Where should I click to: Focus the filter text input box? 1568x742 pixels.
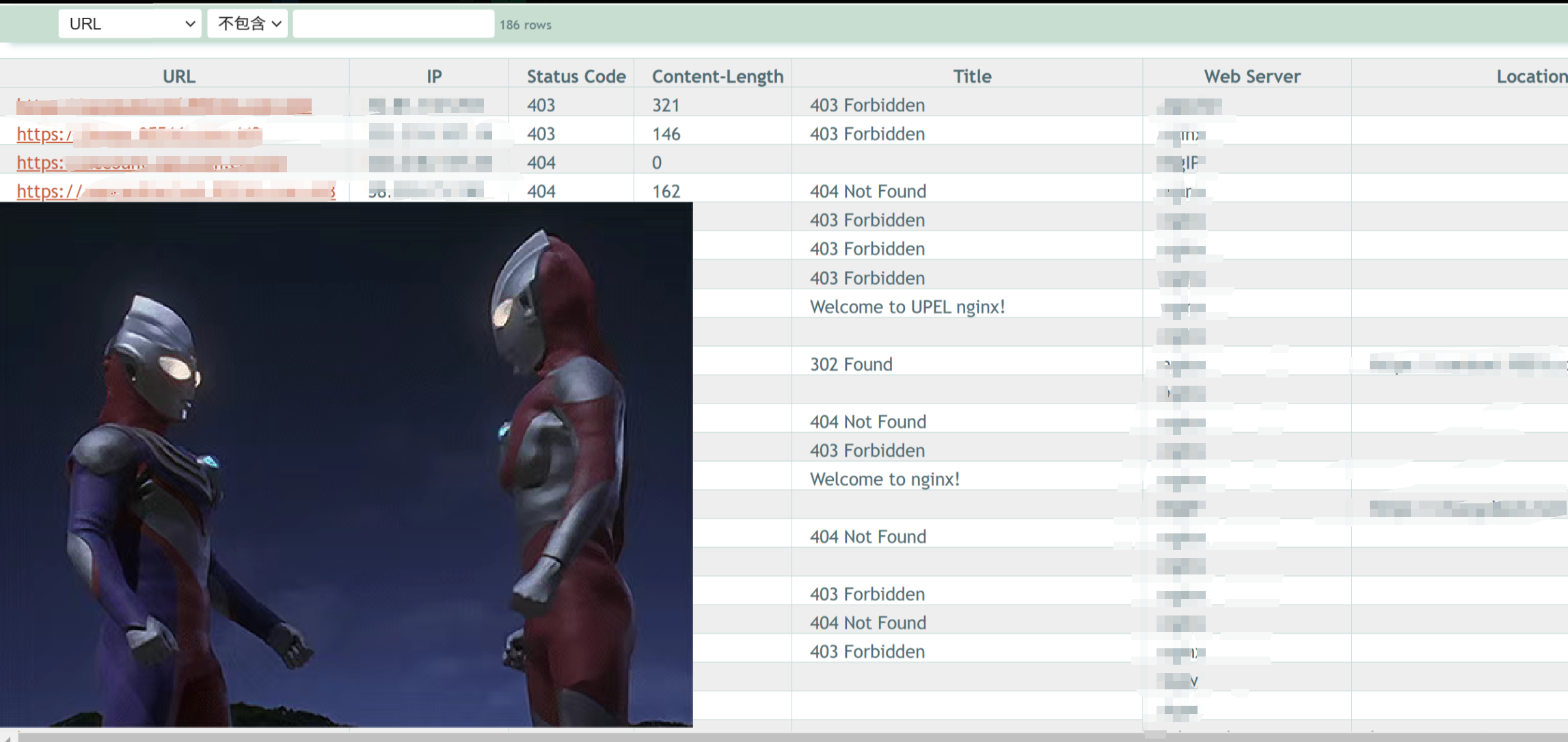(394, 24)
